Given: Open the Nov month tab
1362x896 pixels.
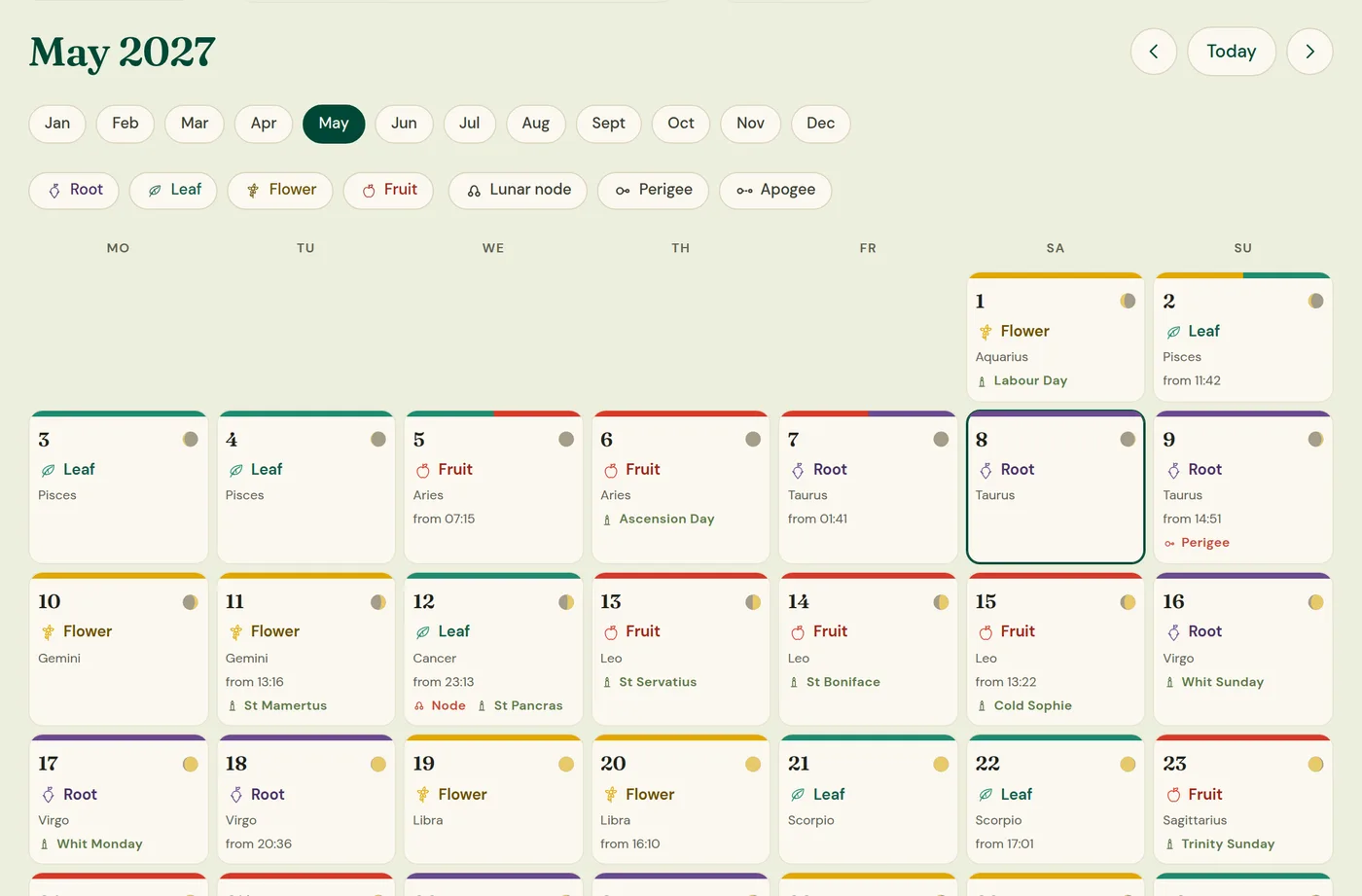Looking at the screenshot, I should pos(750,124).
